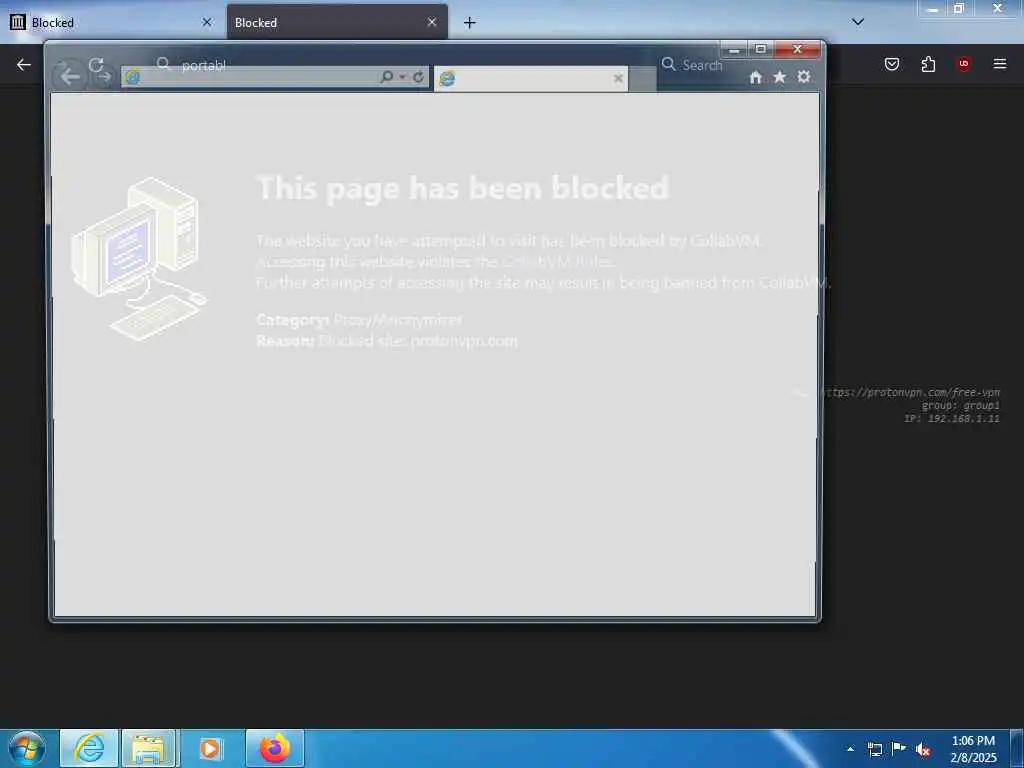
Task: Click Internet Explorer window forward button
Action: tap(104, 77)
